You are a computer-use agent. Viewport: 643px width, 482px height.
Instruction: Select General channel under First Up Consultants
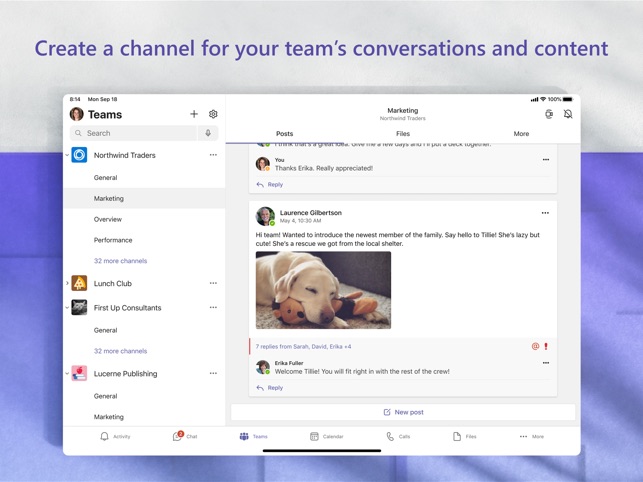click(144, 330)
